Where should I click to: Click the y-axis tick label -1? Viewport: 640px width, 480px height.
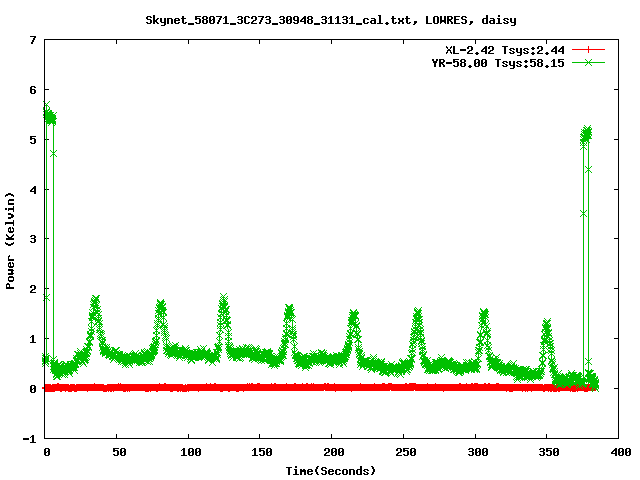tap(29, 439)
